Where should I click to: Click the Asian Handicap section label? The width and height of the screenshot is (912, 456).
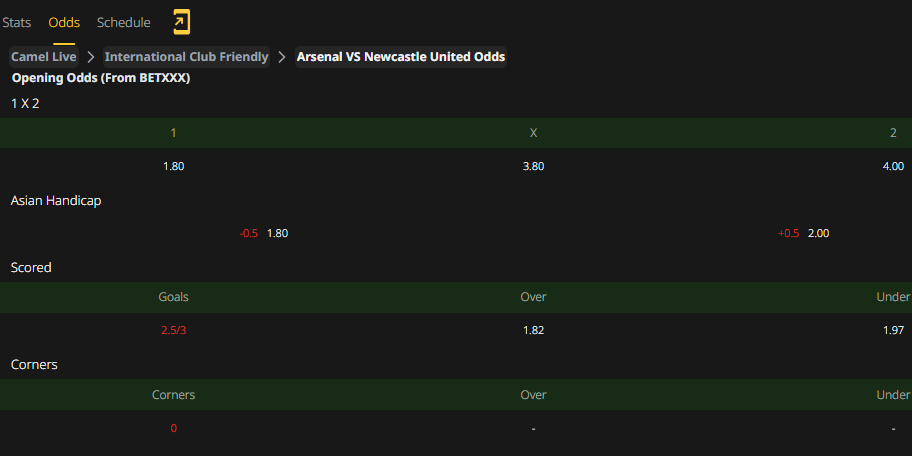[56, 201]
